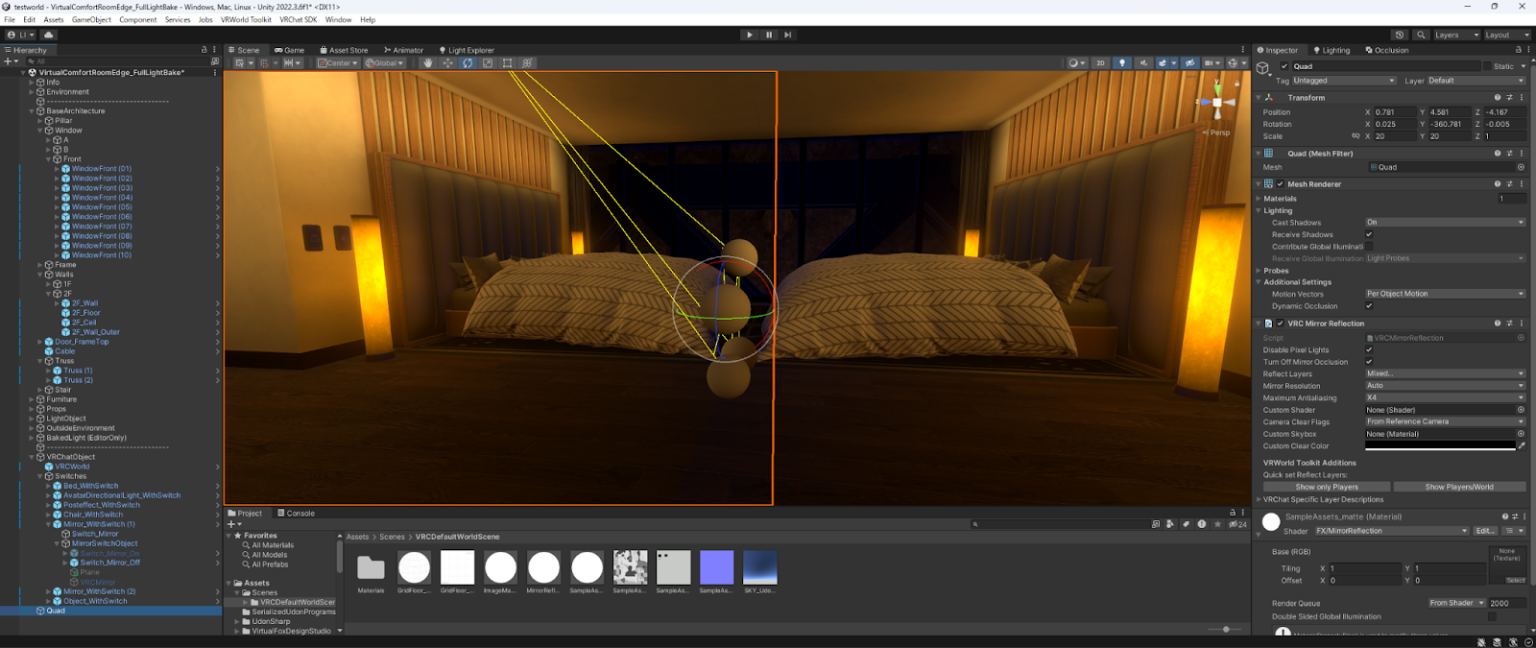Collapse the Walls hierarchy item
The image size is (1536, 648).
39,274
